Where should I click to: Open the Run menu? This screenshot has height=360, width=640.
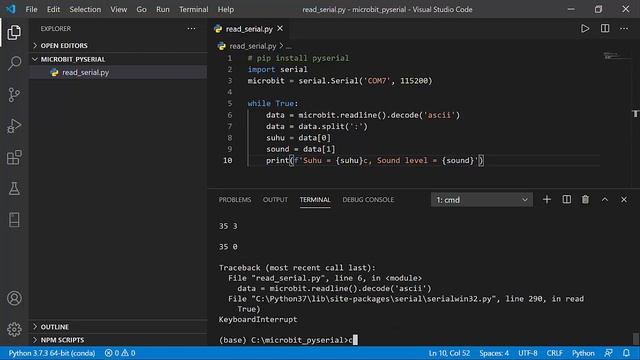(162, 9)
